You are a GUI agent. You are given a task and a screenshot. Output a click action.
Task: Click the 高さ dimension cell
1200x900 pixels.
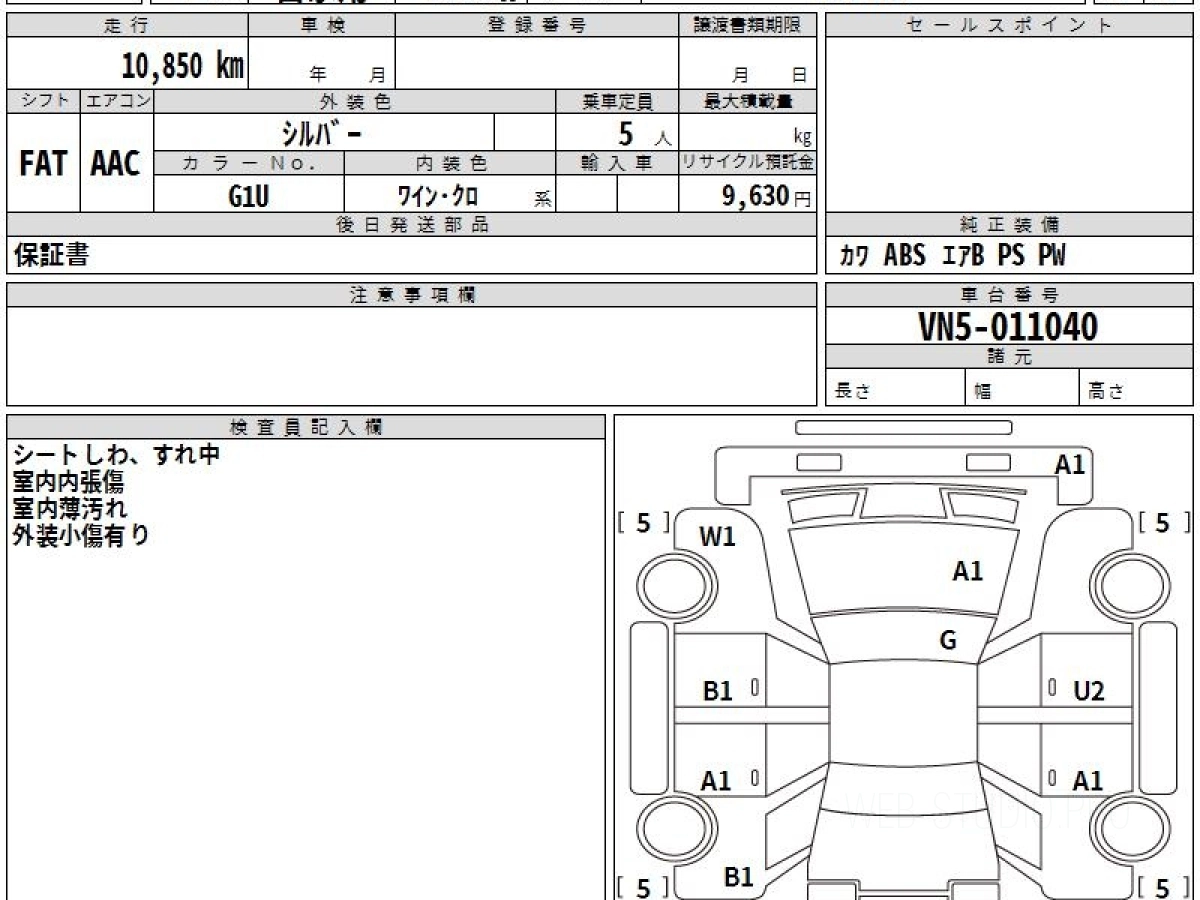pos(1136,388)
